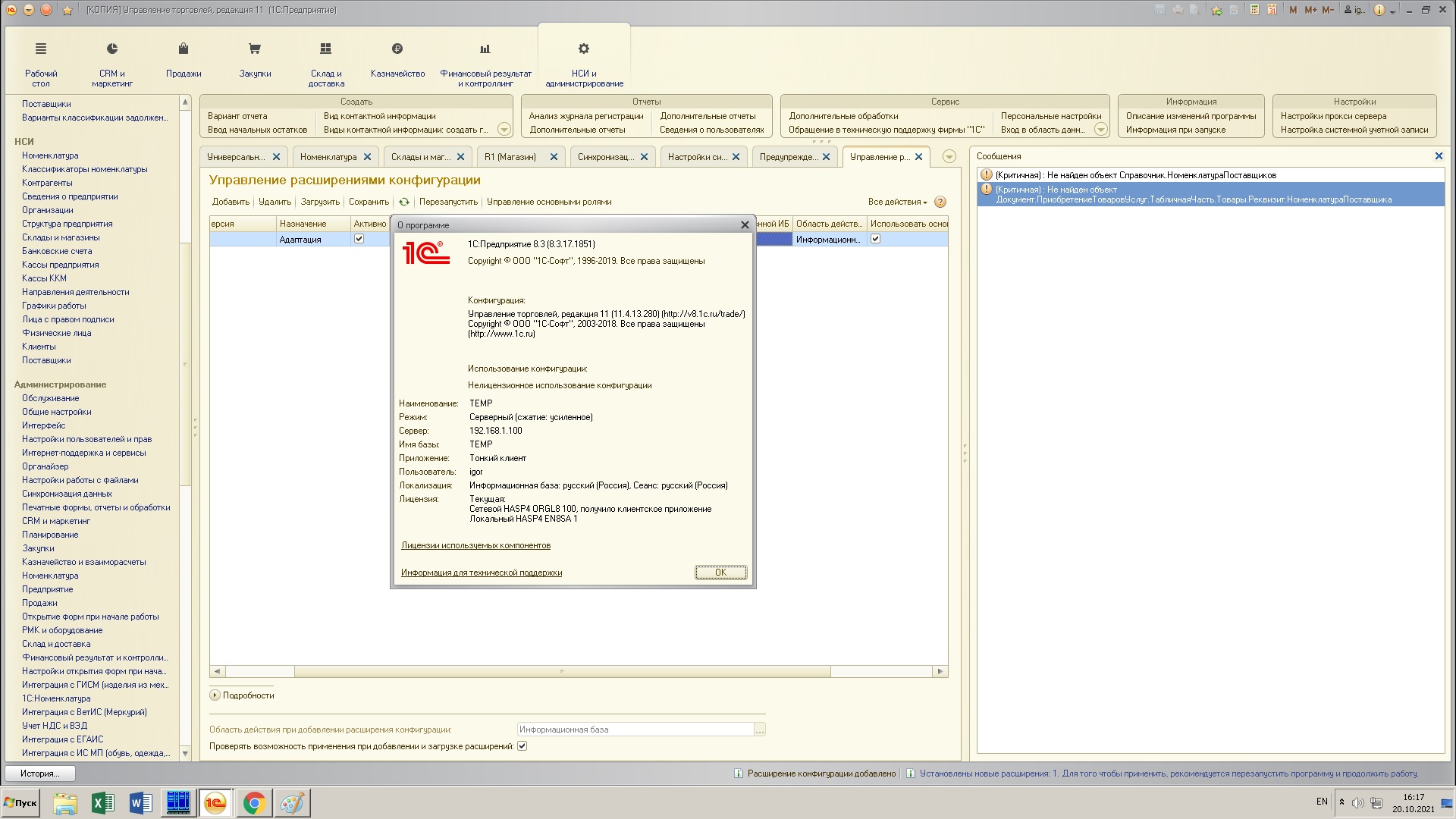Screen dimensions: 1456x819
Task: Open Лицензии используемых компонентов link
Action: coord(475,545)
